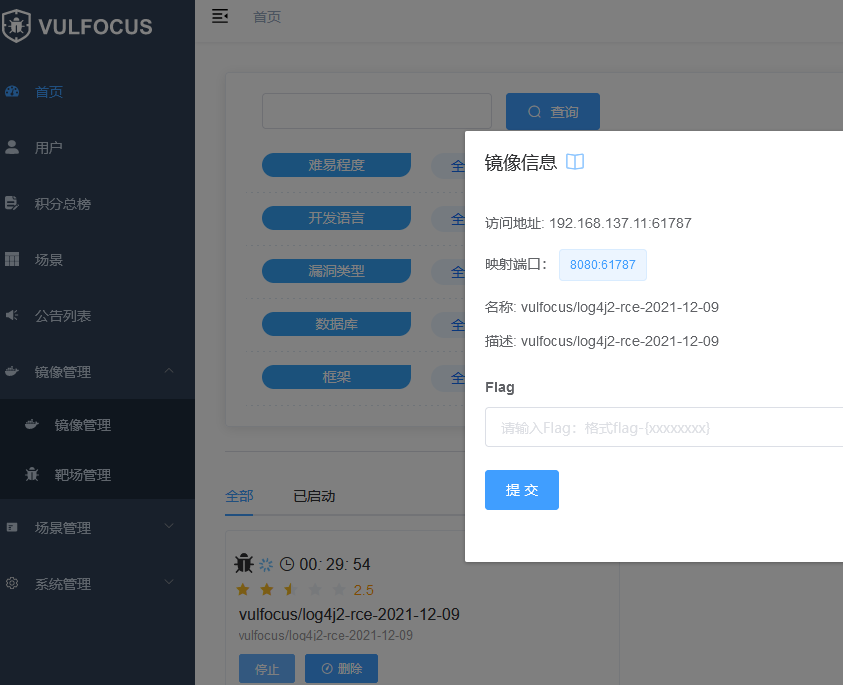Click the icon beside 场景管理
The height and width of the screenshot is (685, 843).
coord(12,527)
